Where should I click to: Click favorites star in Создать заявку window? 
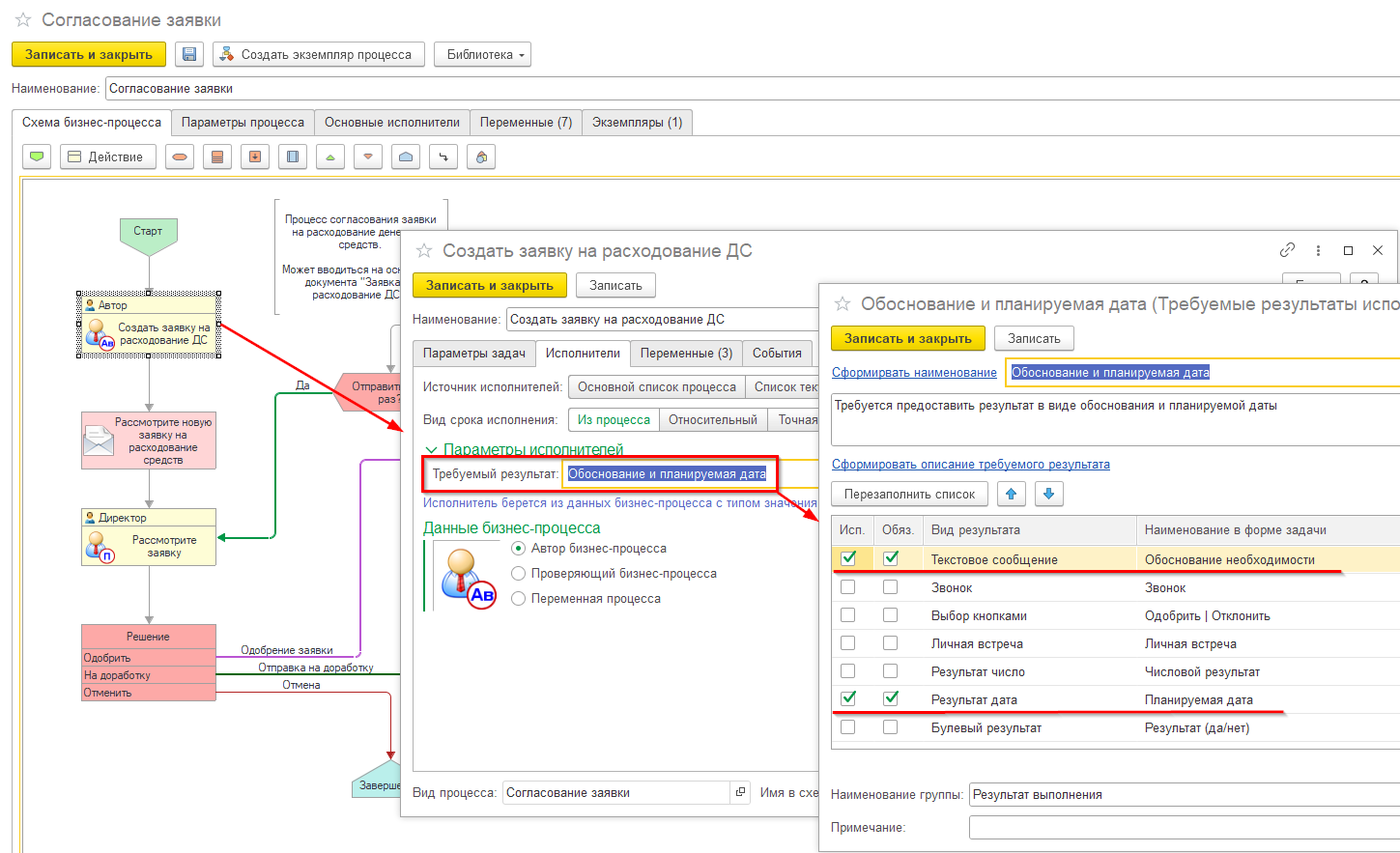coord(423,251)
